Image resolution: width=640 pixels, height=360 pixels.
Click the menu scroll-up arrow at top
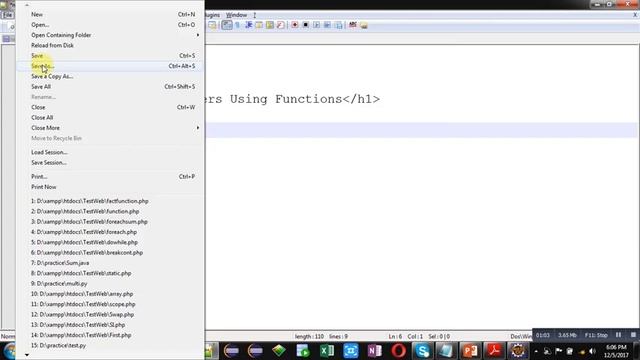tap(27, 5)
